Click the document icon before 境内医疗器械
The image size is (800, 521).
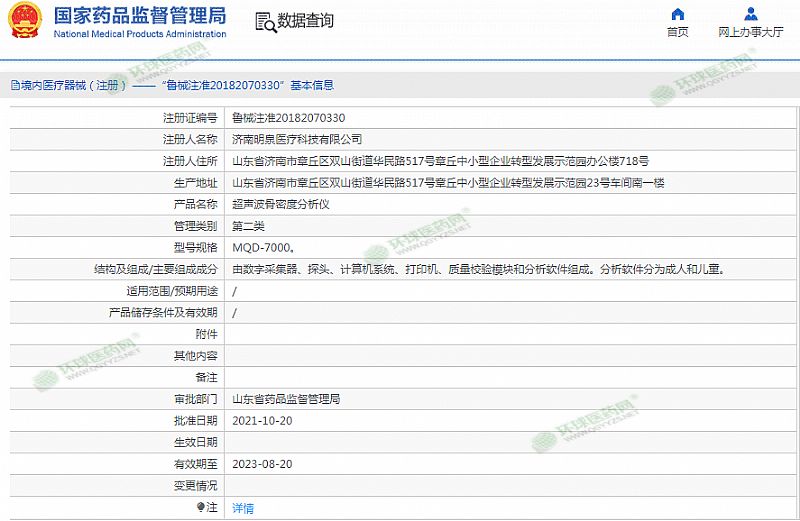(x=14, y=86)
